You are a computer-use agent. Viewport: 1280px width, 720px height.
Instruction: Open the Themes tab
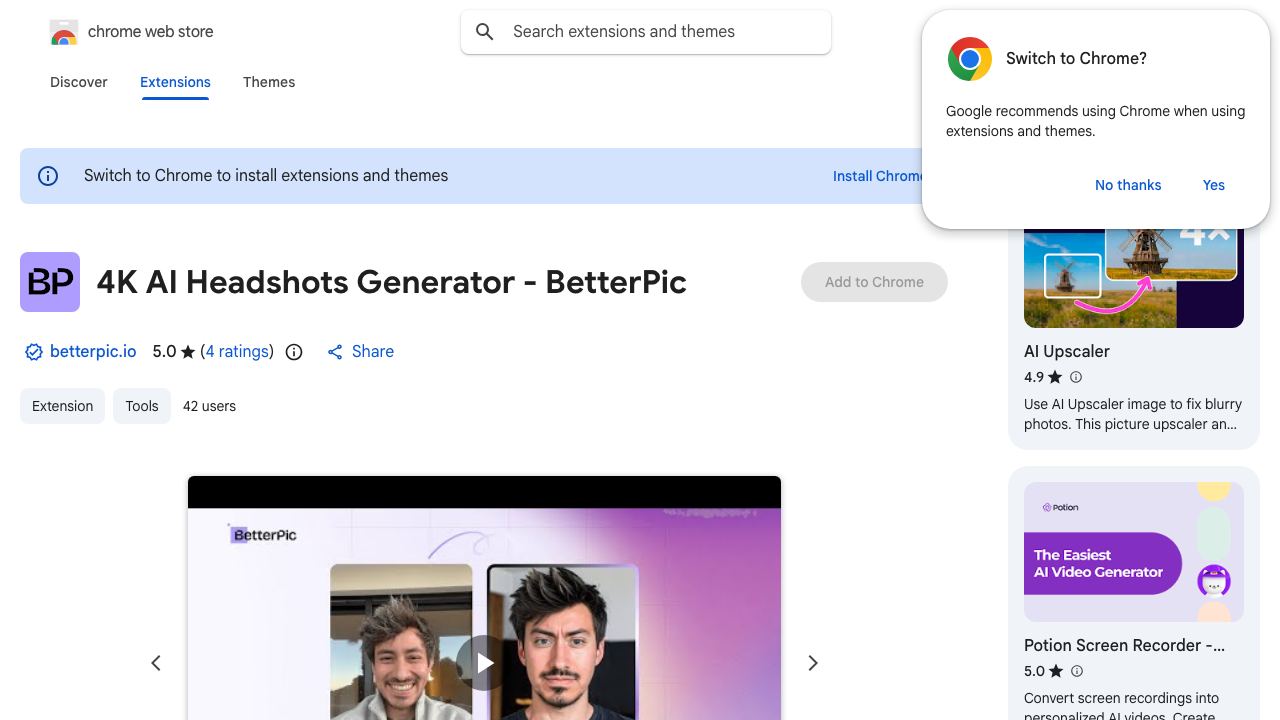[x=269, y=82]
